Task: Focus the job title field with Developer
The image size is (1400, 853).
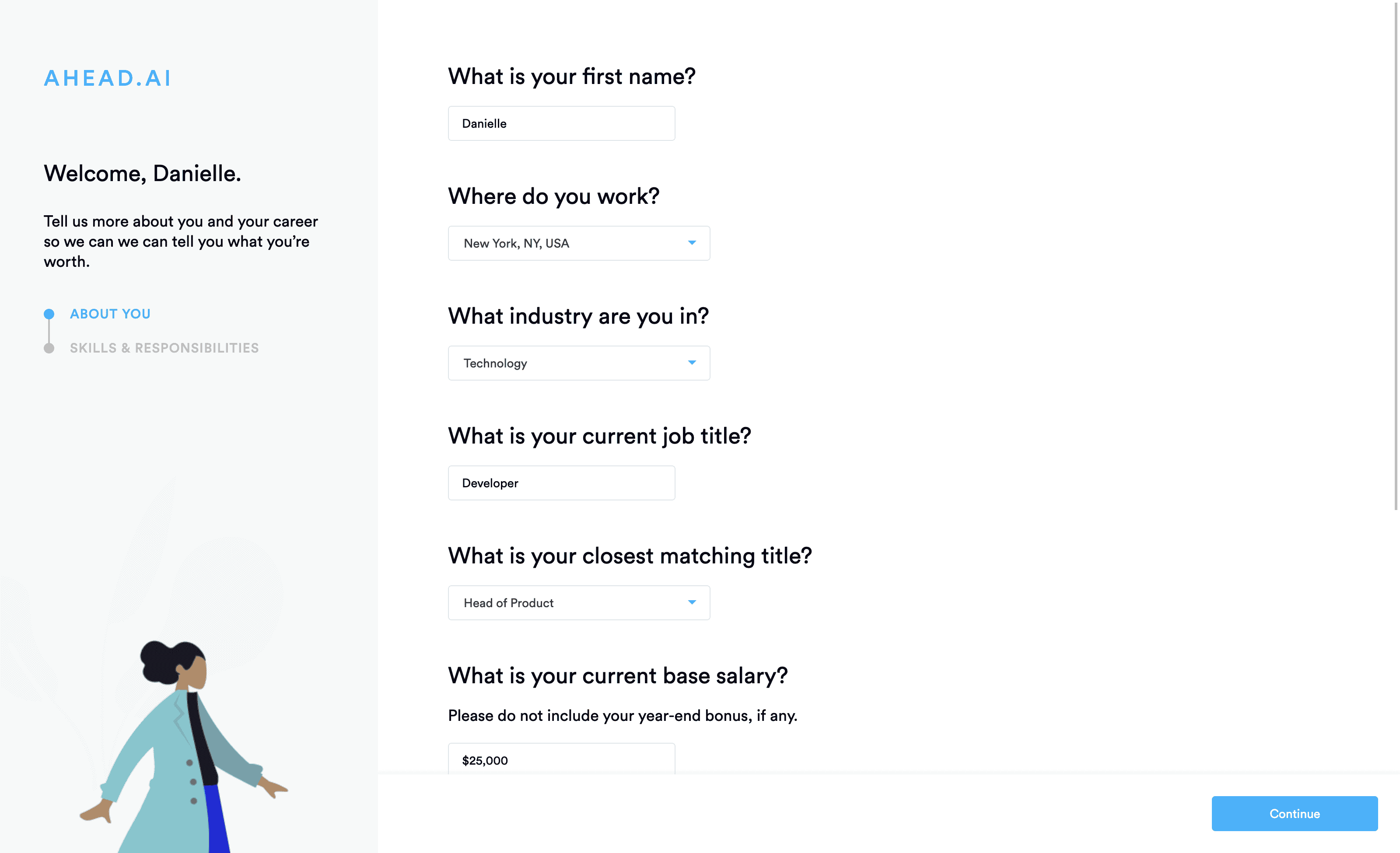Action: pos(561,483)
